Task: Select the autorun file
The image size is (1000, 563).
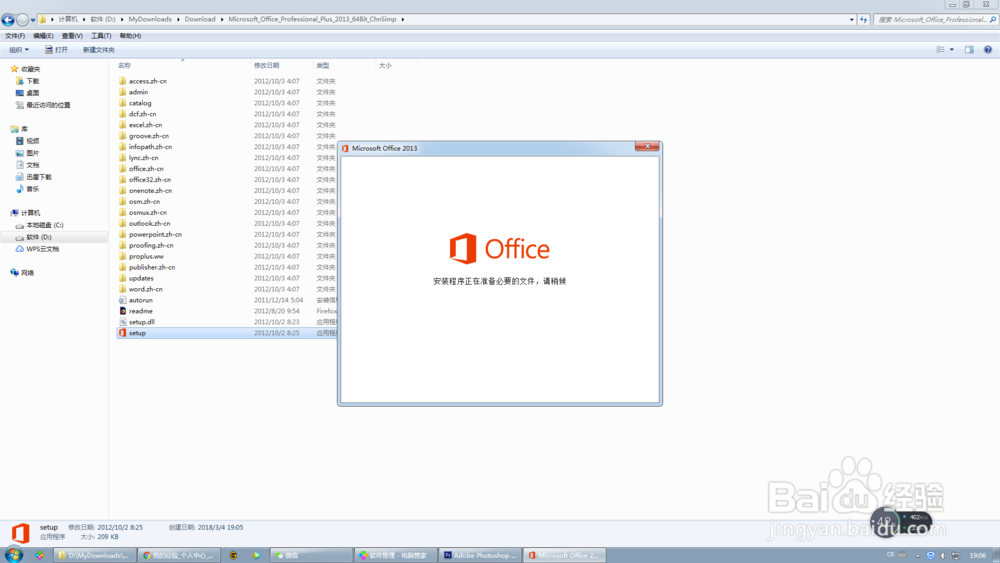Action: 140,300
